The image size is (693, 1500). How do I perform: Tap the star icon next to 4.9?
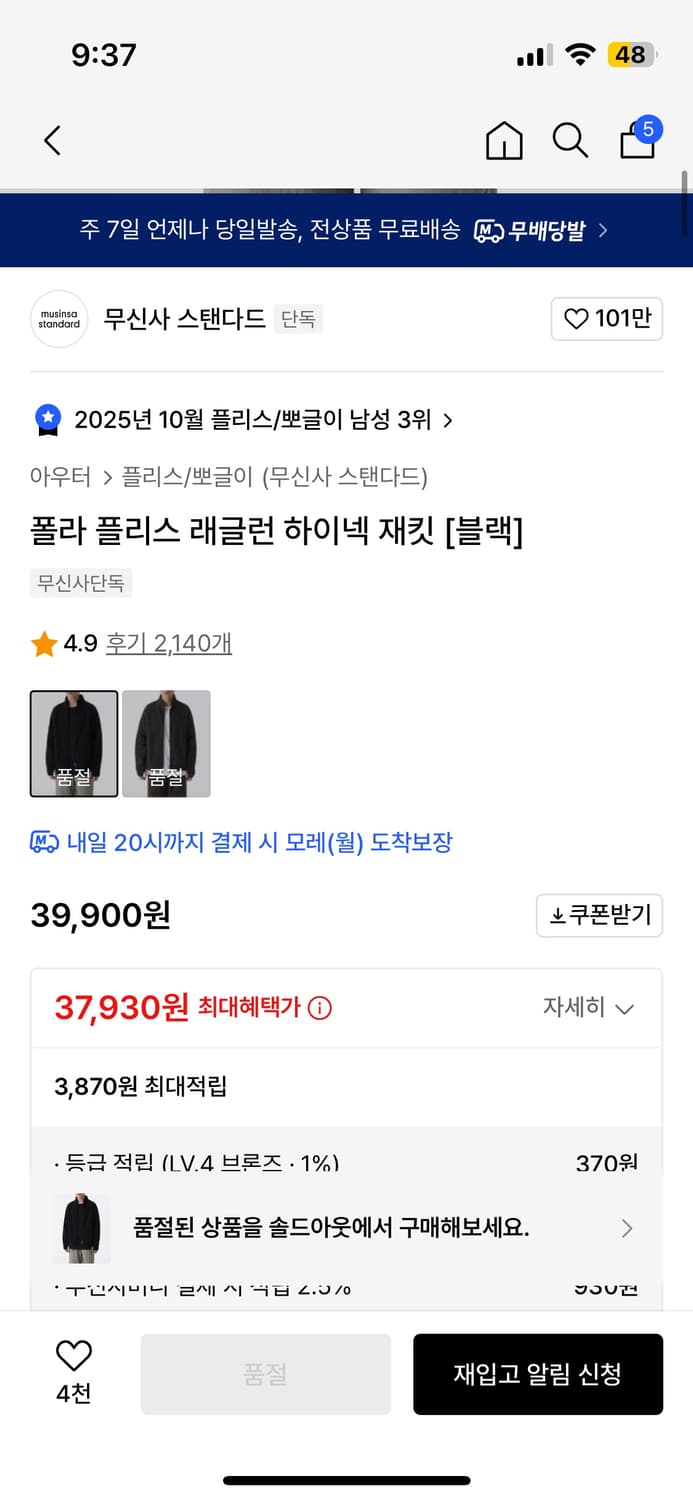[42, 645]
